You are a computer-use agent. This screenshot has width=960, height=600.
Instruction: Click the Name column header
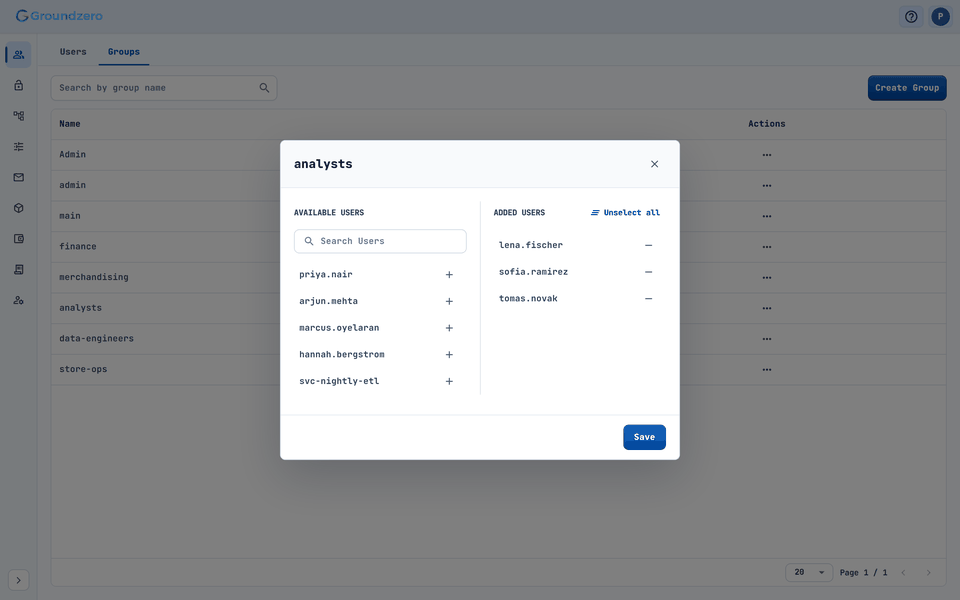point(70,124)
